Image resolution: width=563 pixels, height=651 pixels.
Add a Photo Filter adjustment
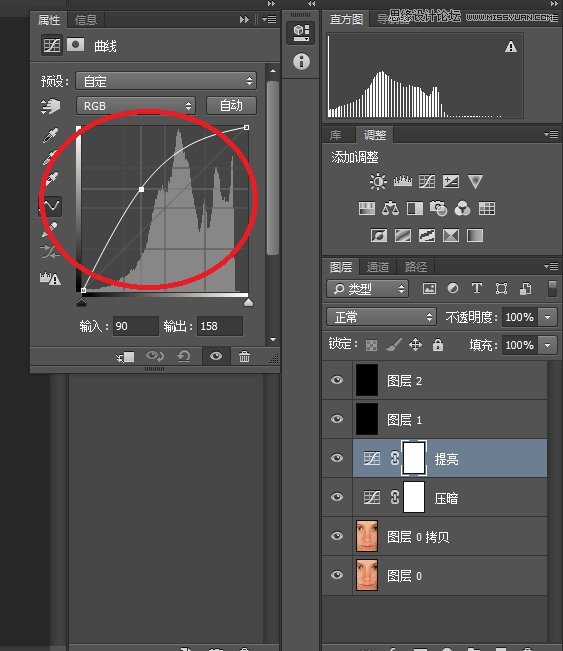click(x=438, y=208)
